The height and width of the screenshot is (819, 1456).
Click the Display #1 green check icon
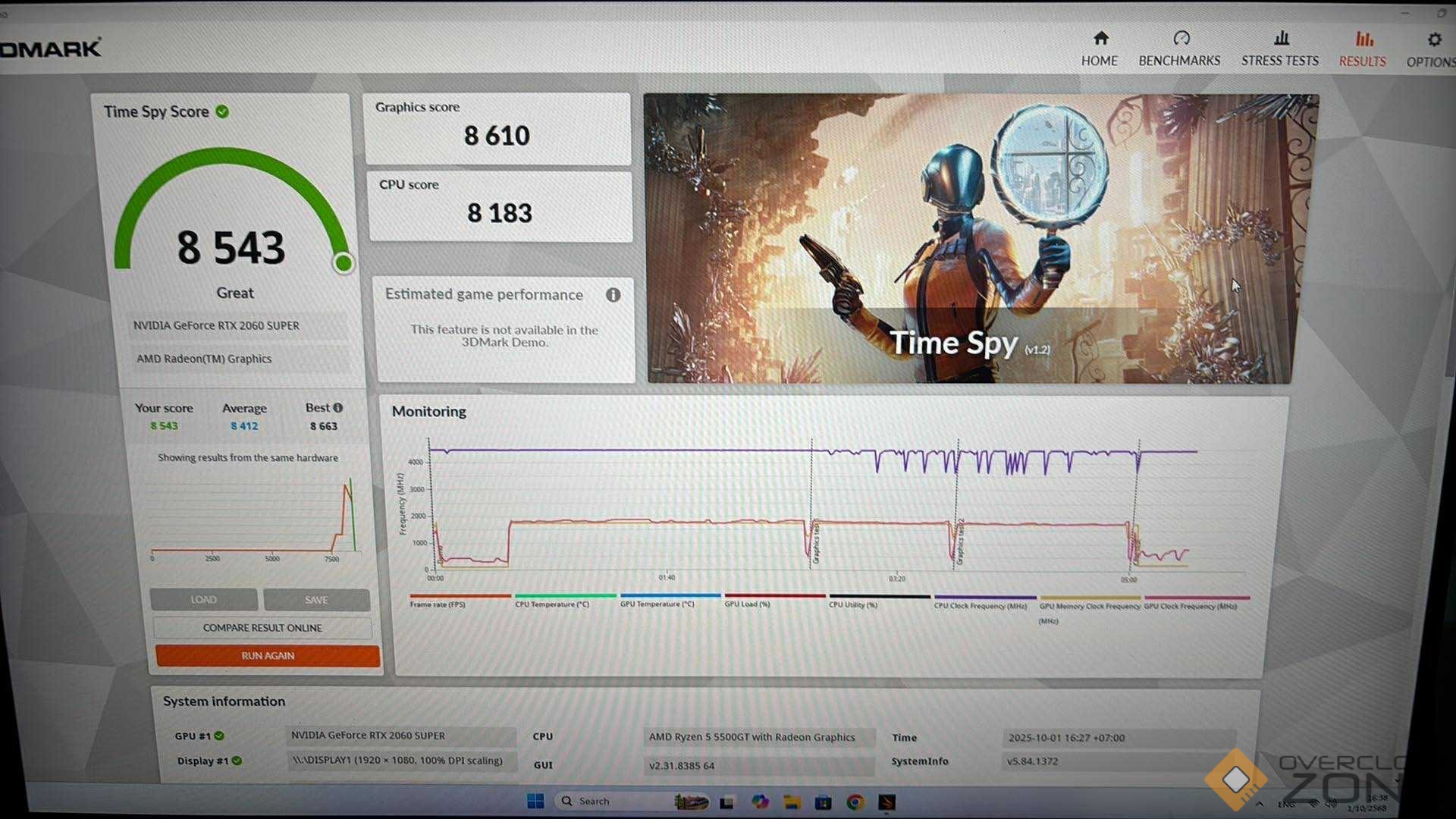pos(237,761)
